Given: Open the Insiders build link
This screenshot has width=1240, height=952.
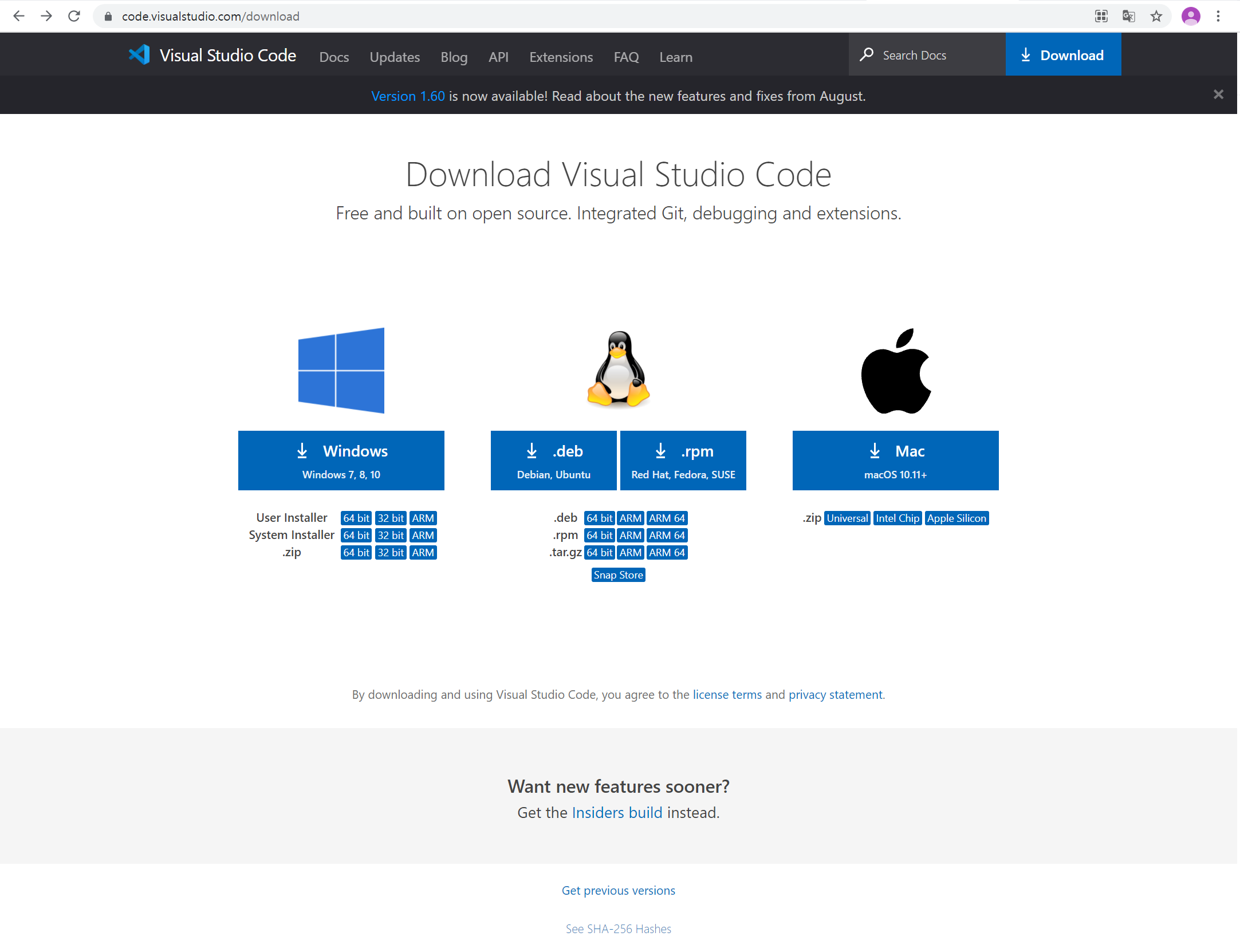Looking at the screenshot, I should (617, 813).
